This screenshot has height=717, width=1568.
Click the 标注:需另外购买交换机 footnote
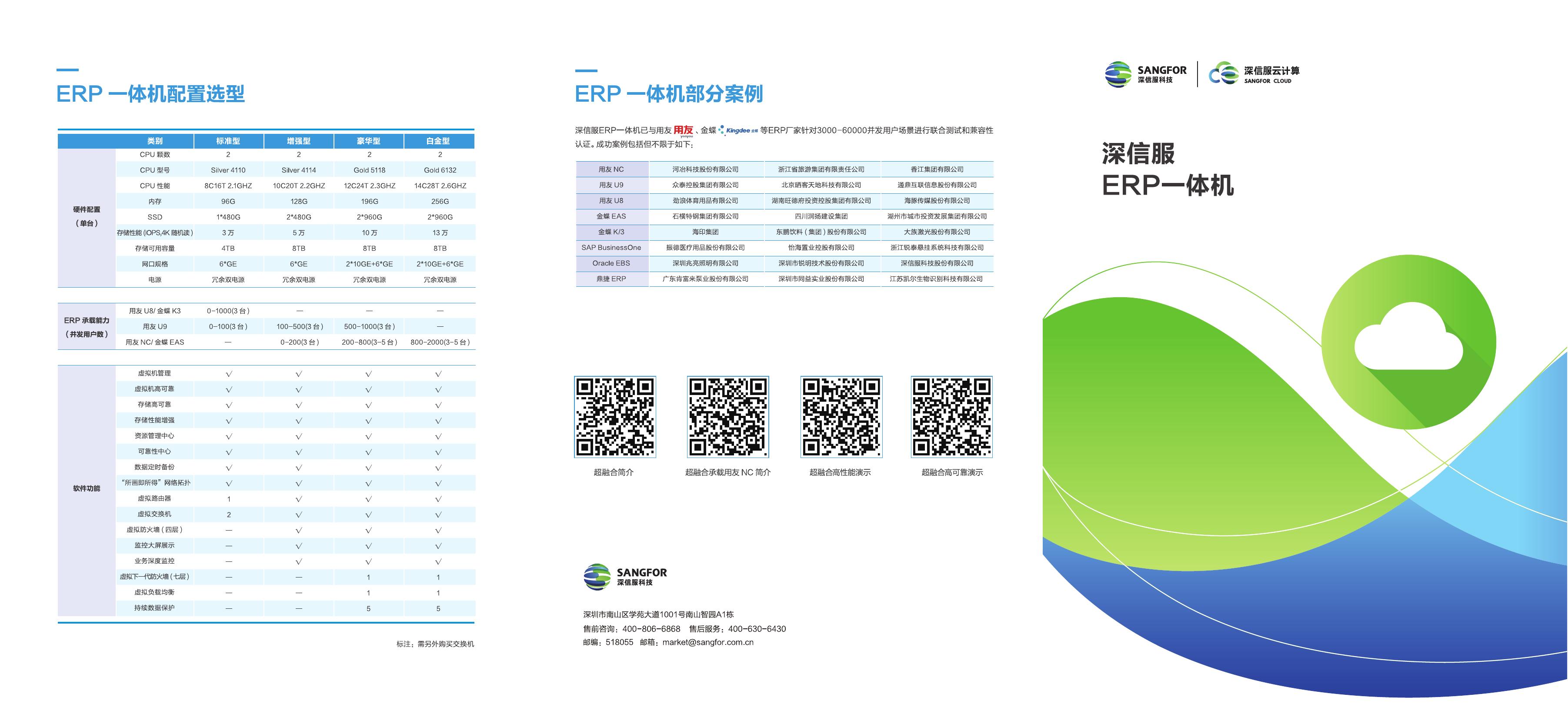coord(435,644)
